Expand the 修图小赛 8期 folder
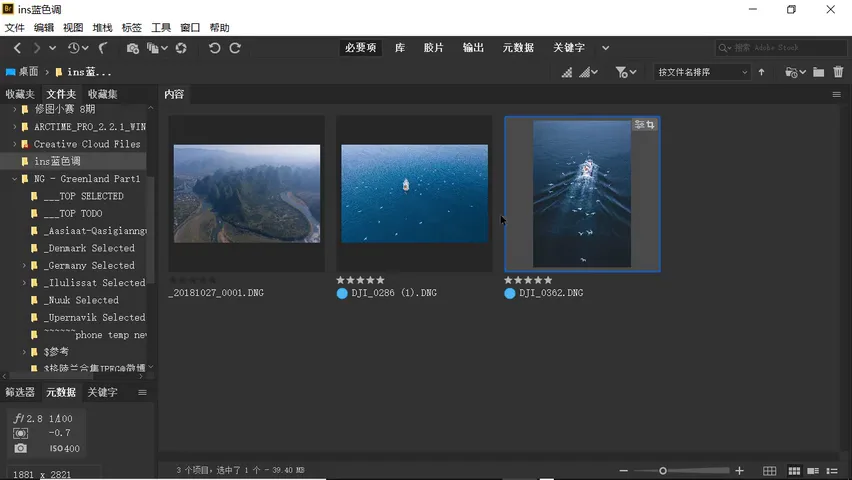The image size is (852, 480). (15, 109)
